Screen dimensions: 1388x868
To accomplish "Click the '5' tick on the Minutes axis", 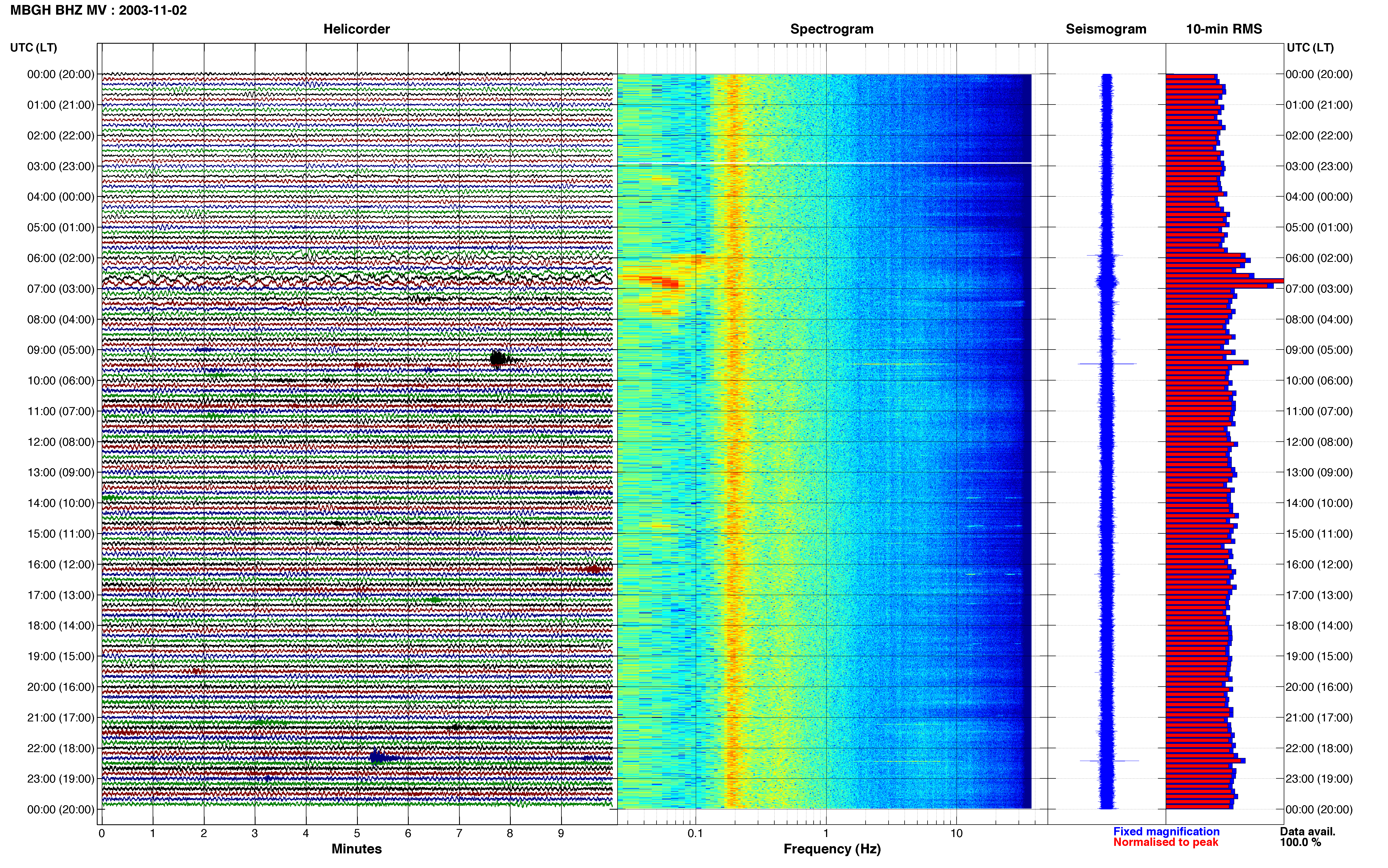I will (x=357, y=833).
